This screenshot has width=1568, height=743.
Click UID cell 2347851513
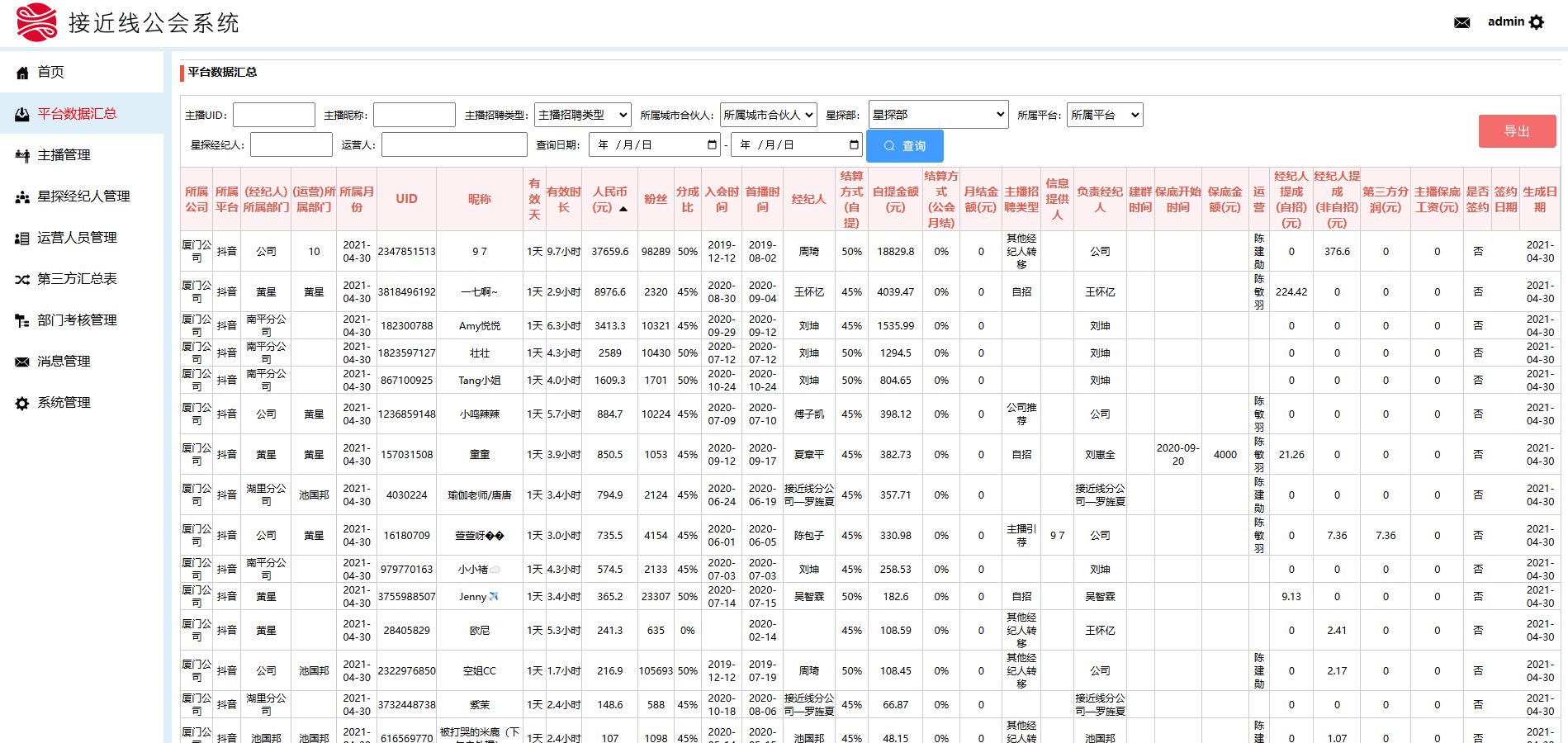click(406, 252)
